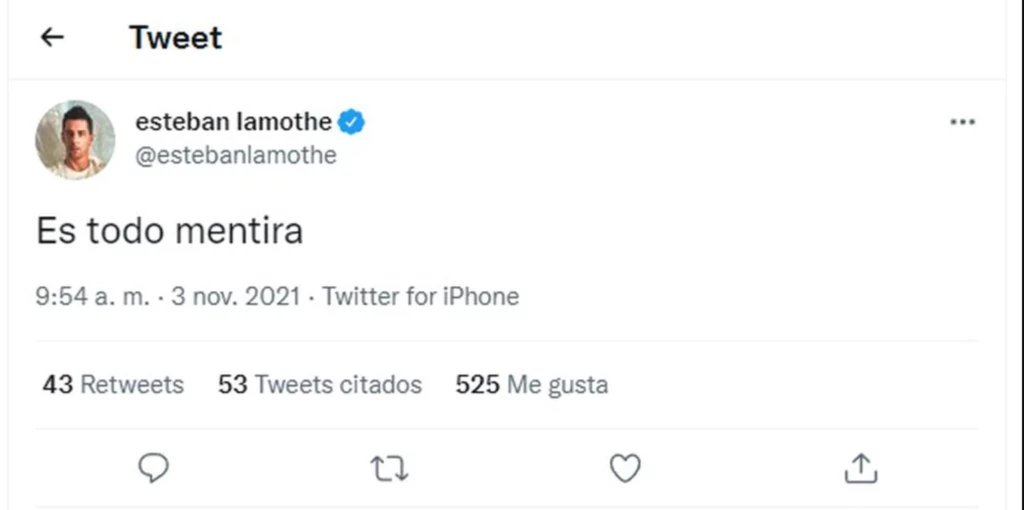Click the 525 likes count number
The height and width of the screenshot is (510, 1024).
(x=477, y=385)
